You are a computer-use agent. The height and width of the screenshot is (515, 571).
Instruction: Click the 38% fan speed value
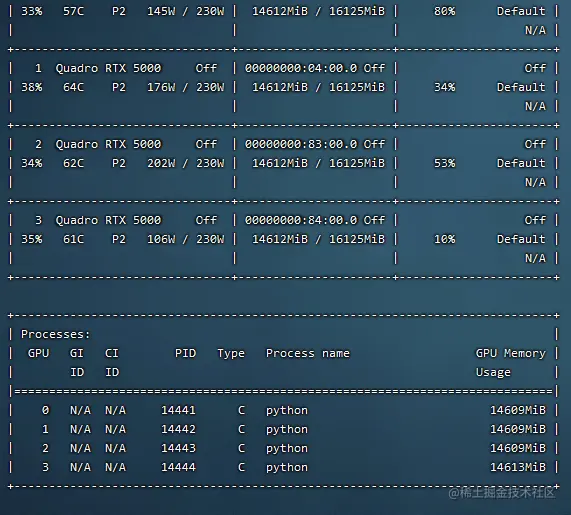32,87
